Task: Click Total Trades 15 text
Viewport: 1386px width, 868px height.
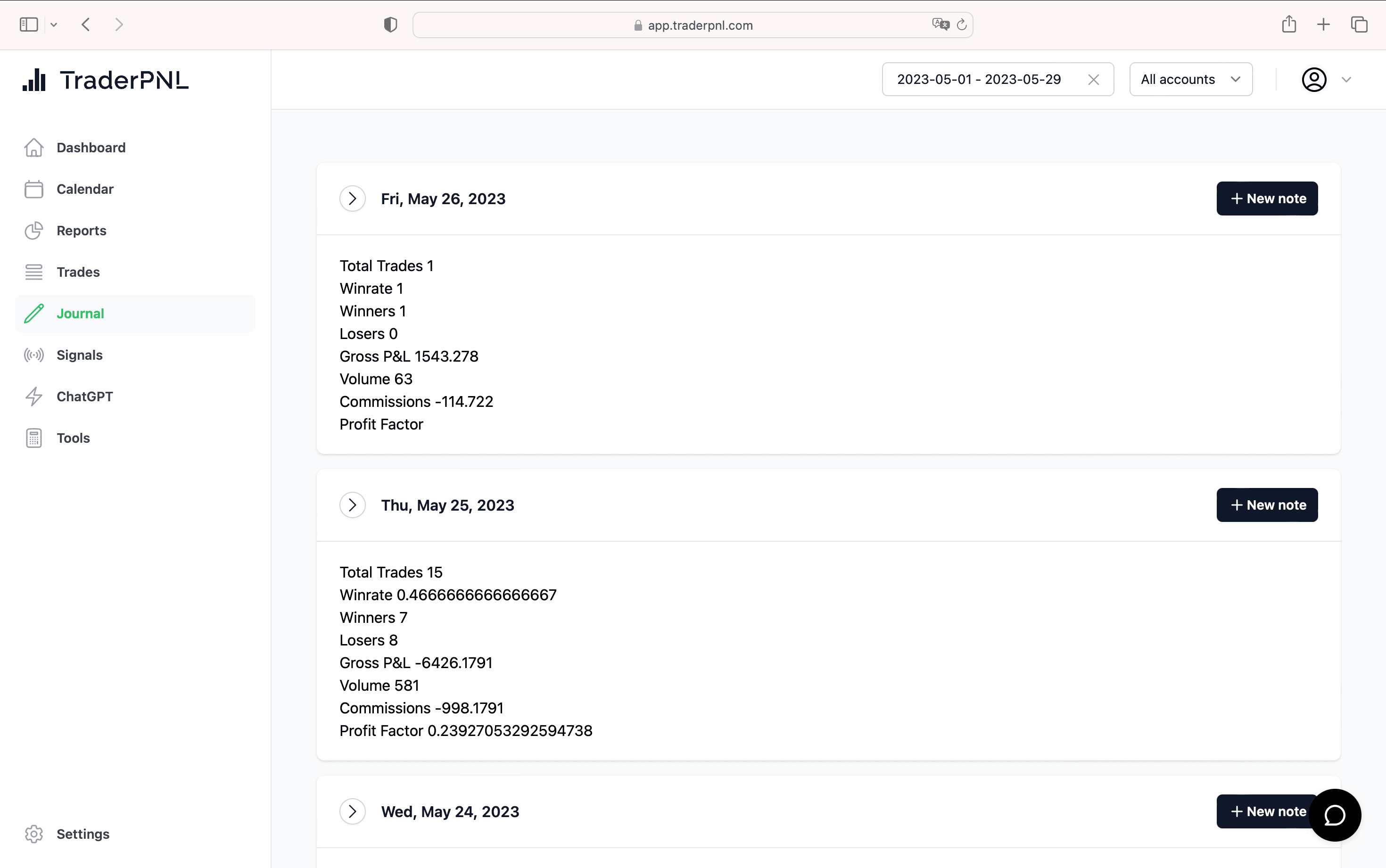Action: coord(391,572)
